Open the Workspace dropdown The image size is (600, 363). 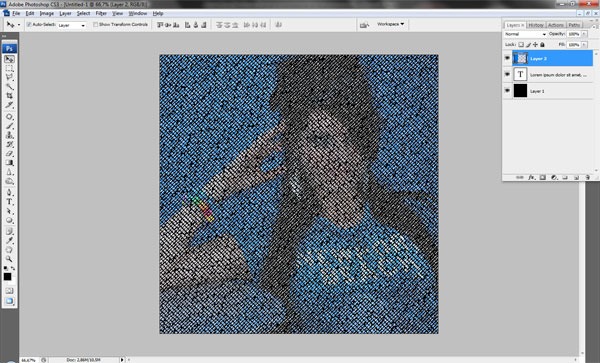(x=390, y=24)
